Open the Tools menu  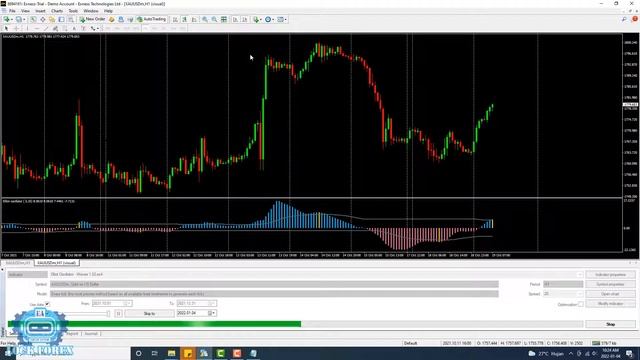73,11
